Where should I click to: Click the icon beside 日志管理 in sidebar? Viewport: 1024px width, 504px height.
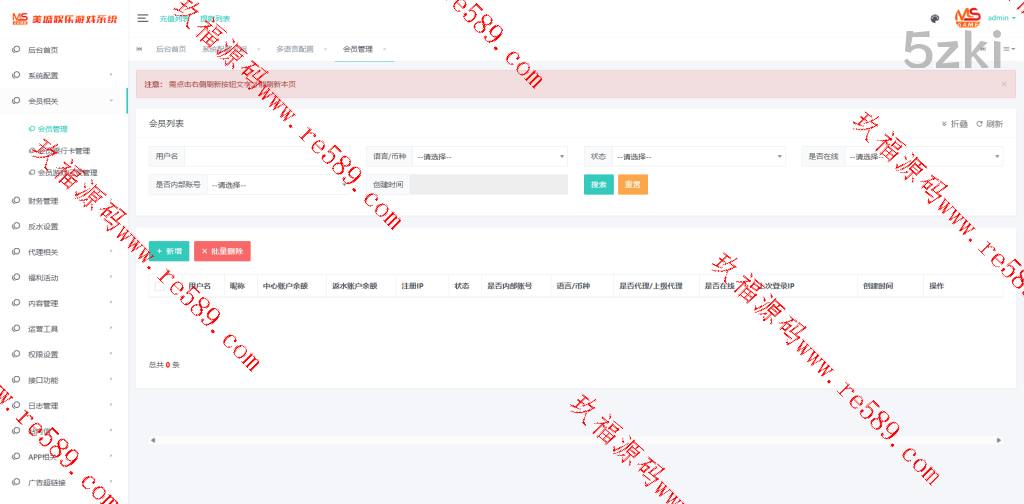click(16, 405)
